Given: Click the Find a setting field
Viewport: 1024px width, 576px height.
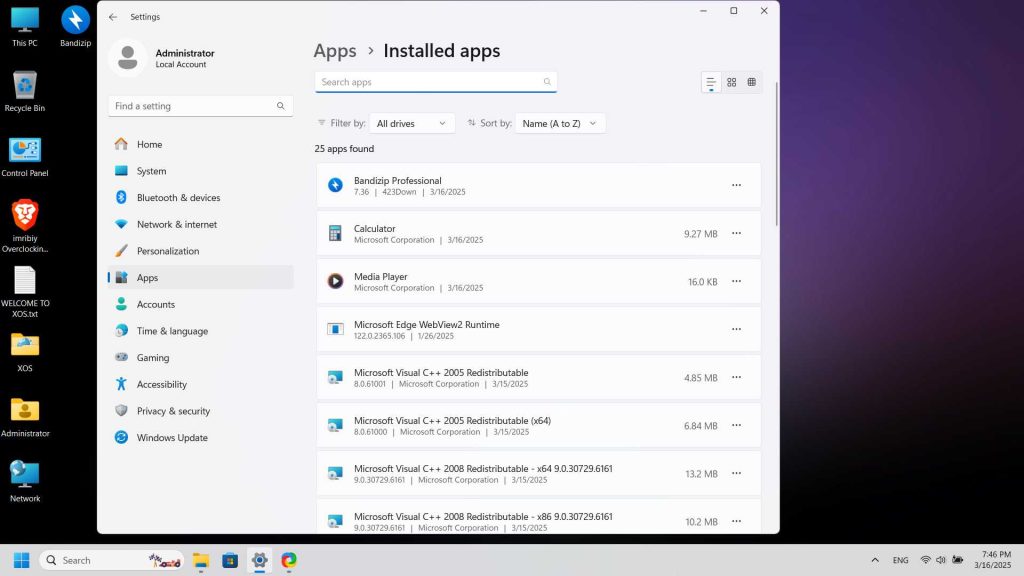Looking at the screenshot, I should coord(200,106).
